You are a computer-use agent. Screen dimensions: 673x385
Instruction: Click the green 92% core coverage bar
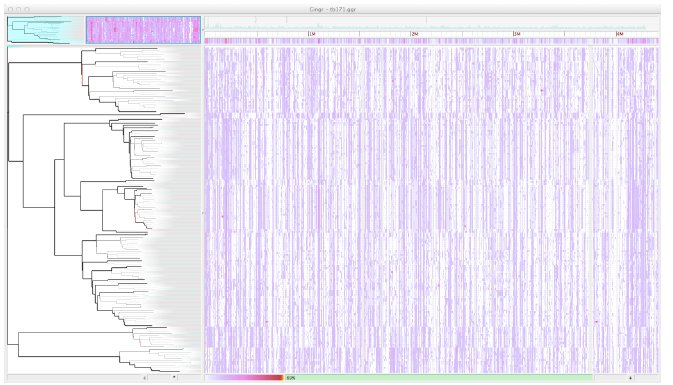point(439,378)
